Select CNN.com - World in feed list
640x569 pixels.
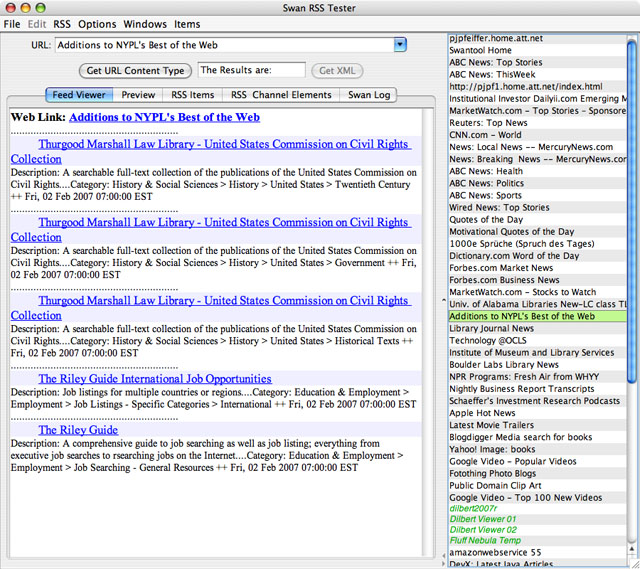485,135
